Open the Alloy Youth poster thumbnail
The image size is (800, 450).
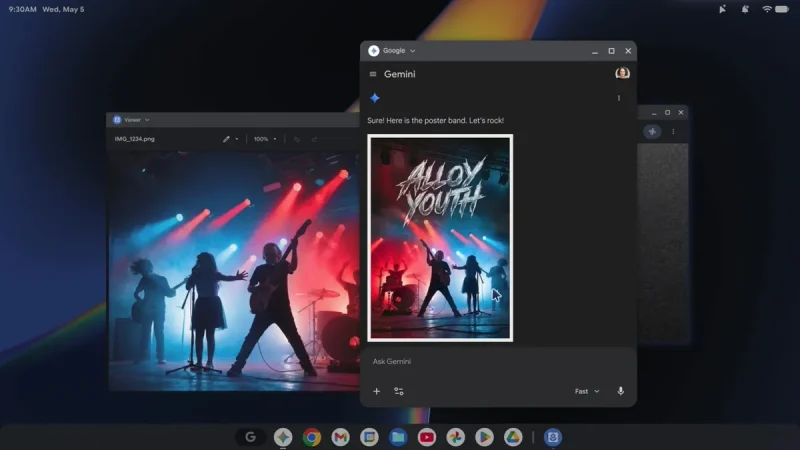point(440,238)
